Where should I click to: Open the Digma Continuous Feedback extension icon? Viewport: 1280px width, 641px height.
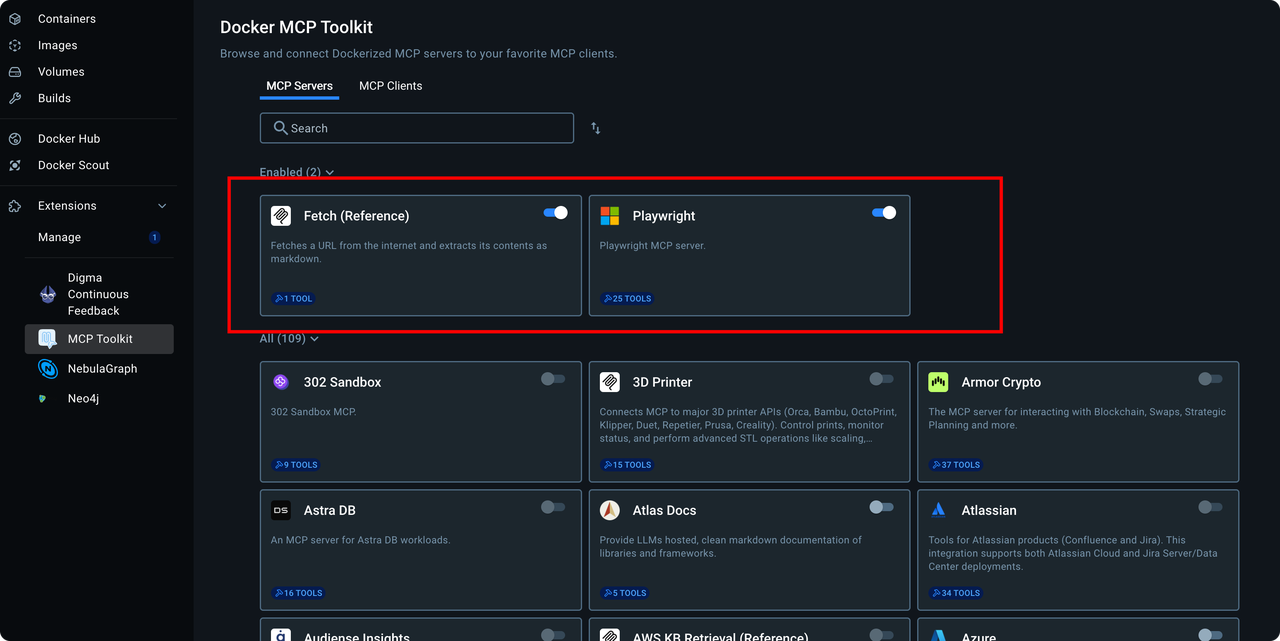pos(48,294)
